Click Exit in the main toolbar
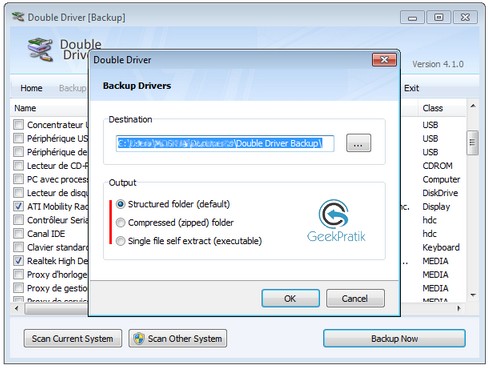The height and width of the screenshot is (369, 490). click(x=411, y=88)
